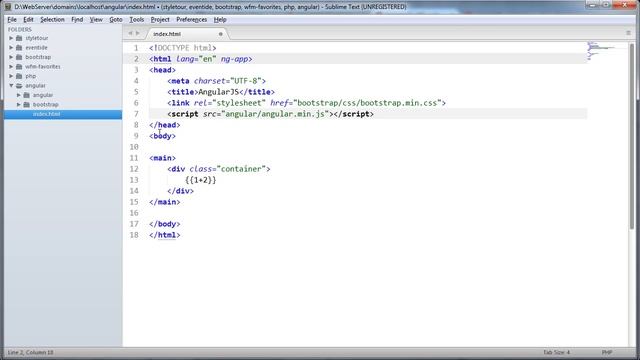Select the styletour folder name
The width and height of the screenshot is (640, 360).
pyautogui.click(x=37, y=38)
